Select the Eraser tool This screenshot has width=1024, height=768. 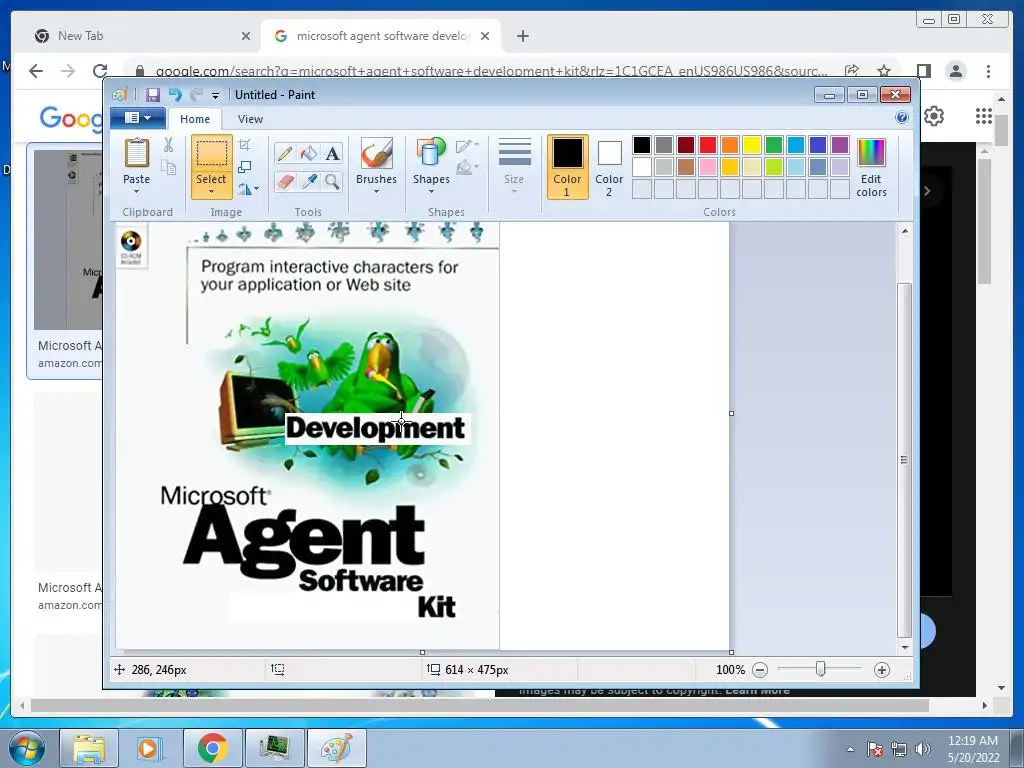[x=285, y=181]
